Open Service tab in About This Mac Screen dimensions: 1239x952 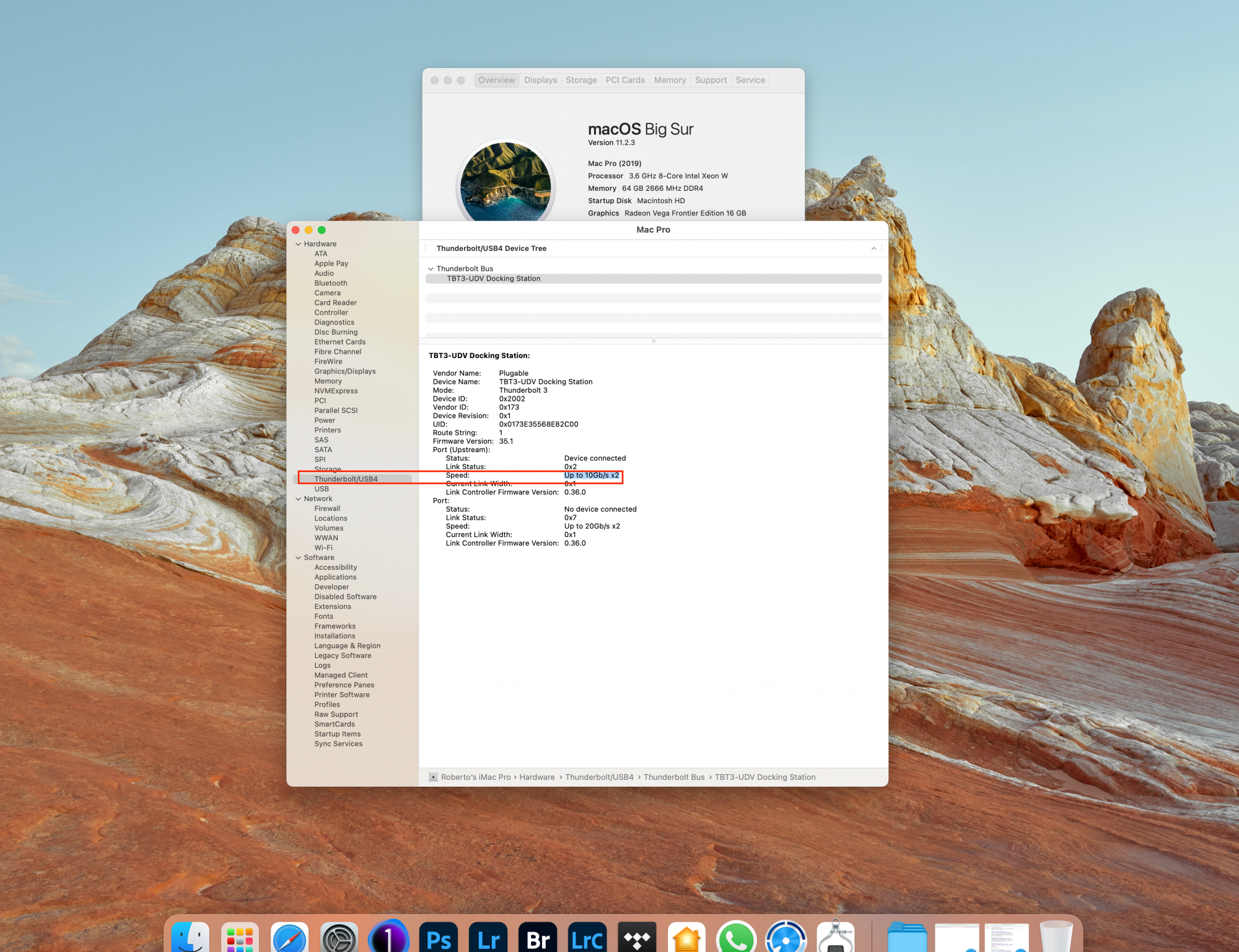750,80
